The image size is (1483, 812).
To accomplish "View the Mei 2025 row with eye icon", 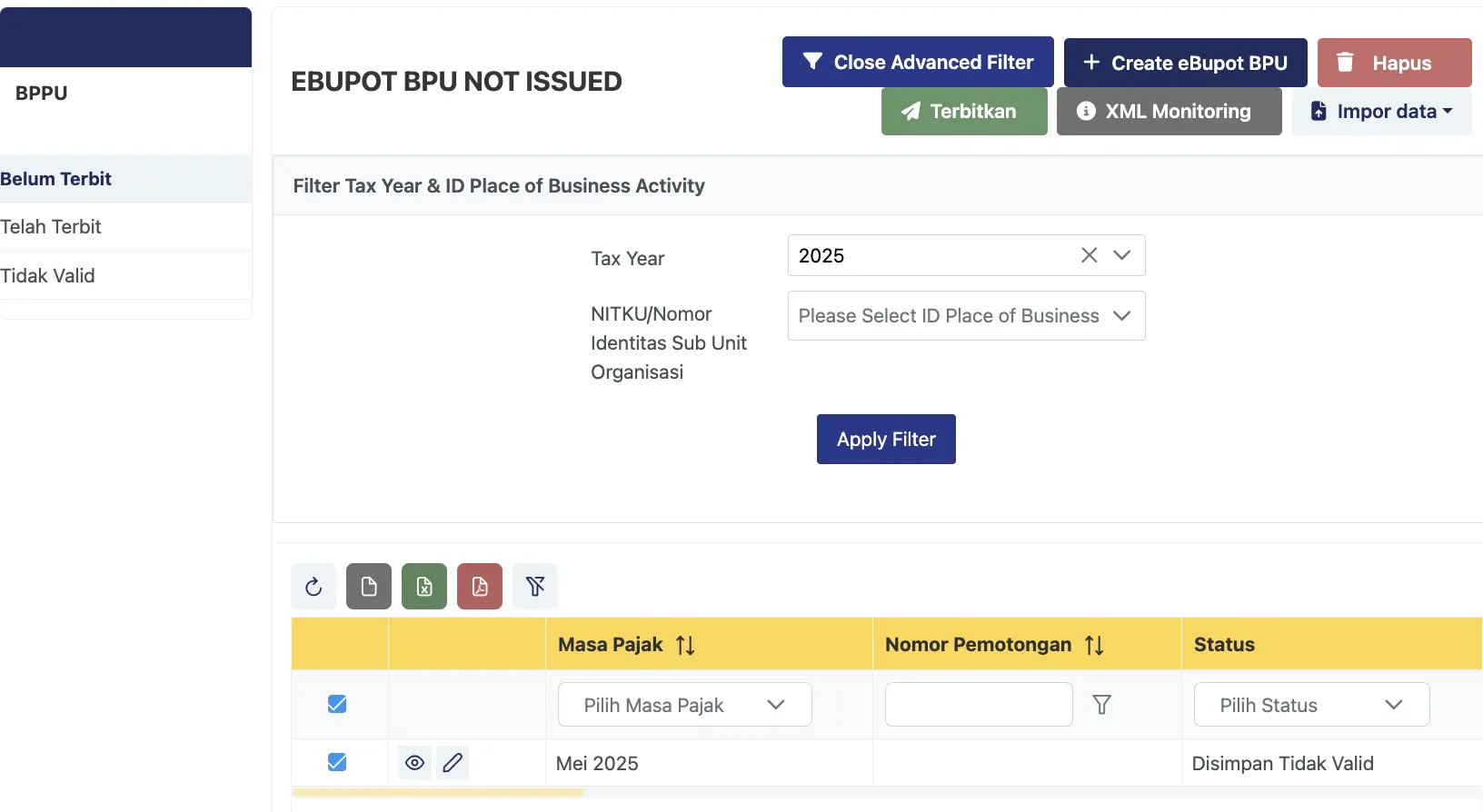I will point(414,763).
